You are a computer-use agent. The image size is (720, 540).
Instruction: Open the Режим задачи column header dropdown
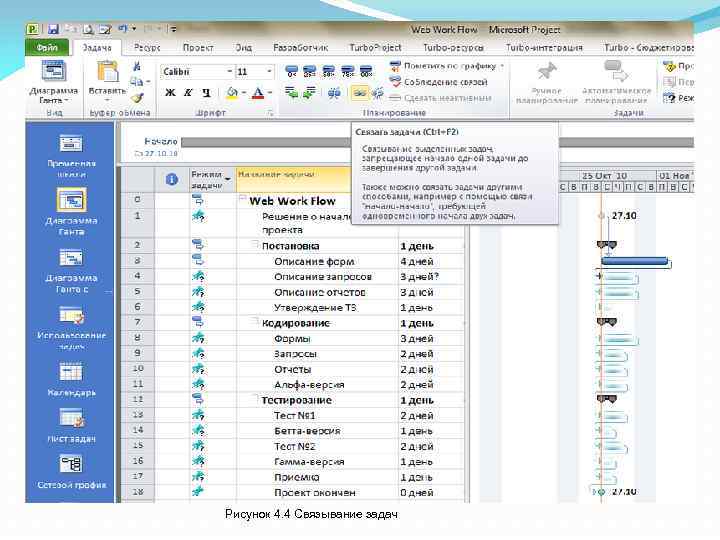click(228, 180)
